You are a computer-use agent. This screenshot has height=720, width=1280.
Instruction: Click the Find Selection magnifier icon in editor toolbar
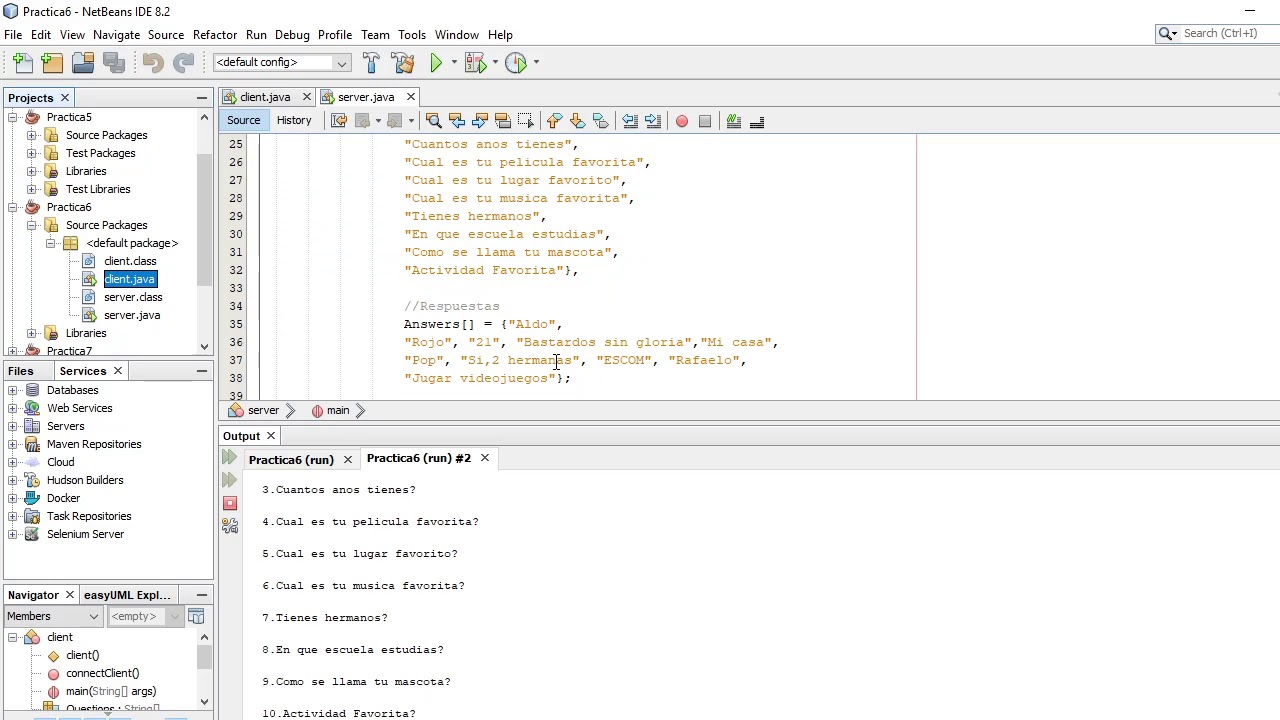point(433,121)
